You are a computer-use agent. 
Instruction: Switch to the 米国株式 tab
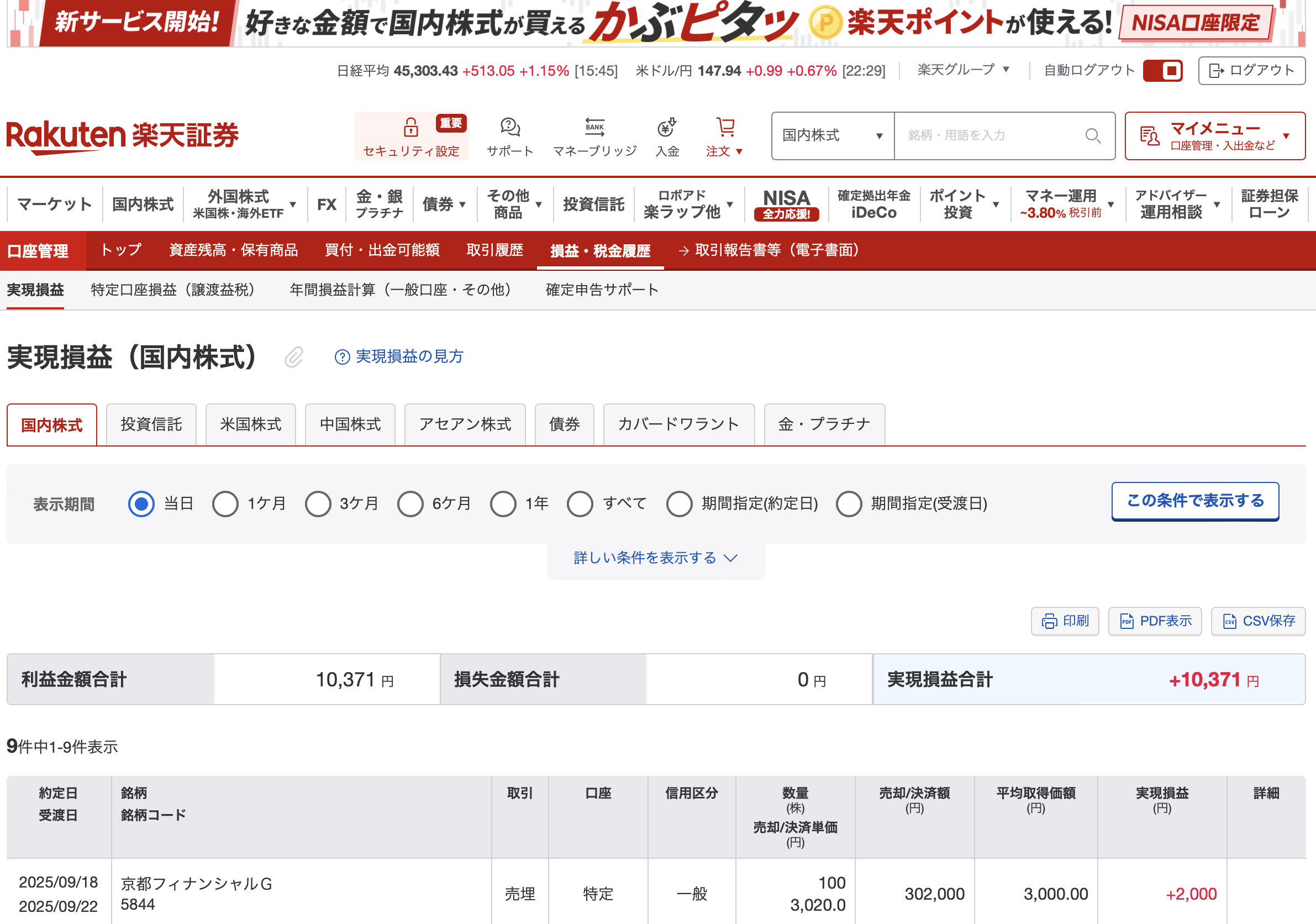(250, 425)
